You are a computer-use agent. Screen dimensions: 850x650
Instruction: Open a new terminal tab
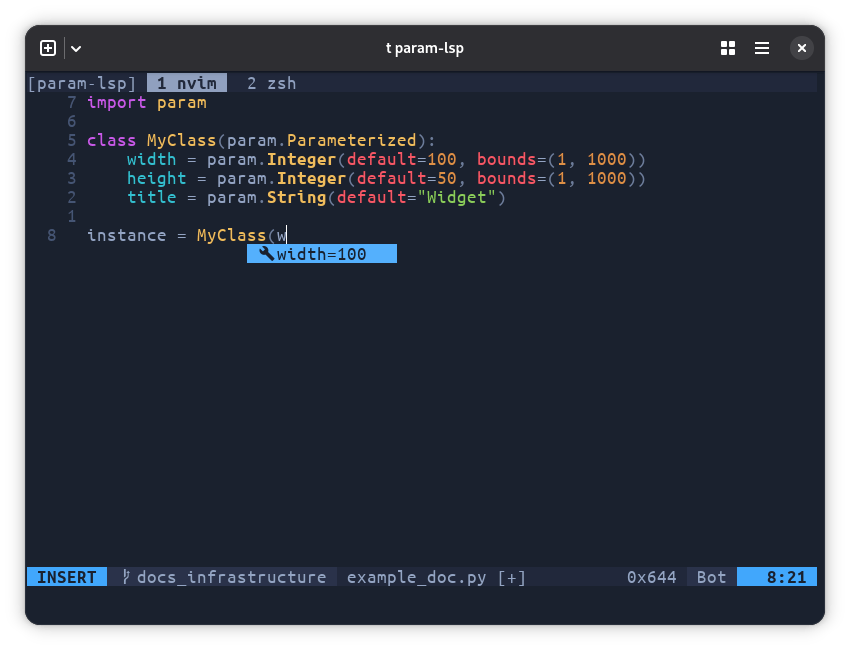(48, 48)
